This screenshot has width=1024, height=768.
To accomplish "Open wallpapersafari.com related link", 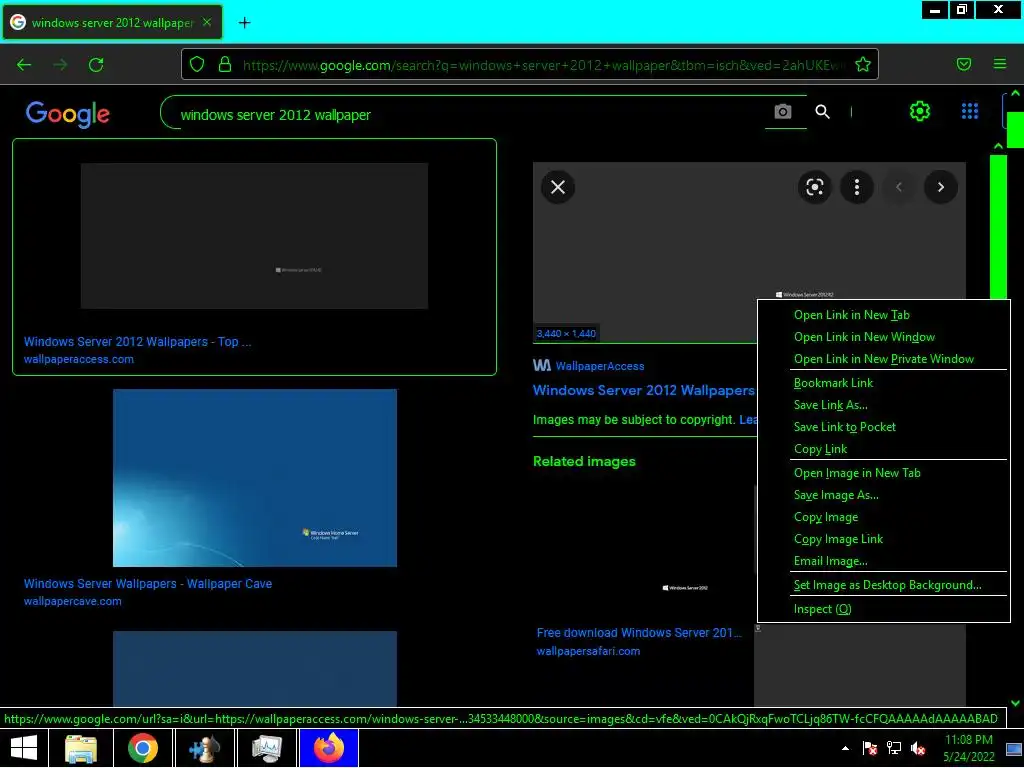I will coord(588,651).
